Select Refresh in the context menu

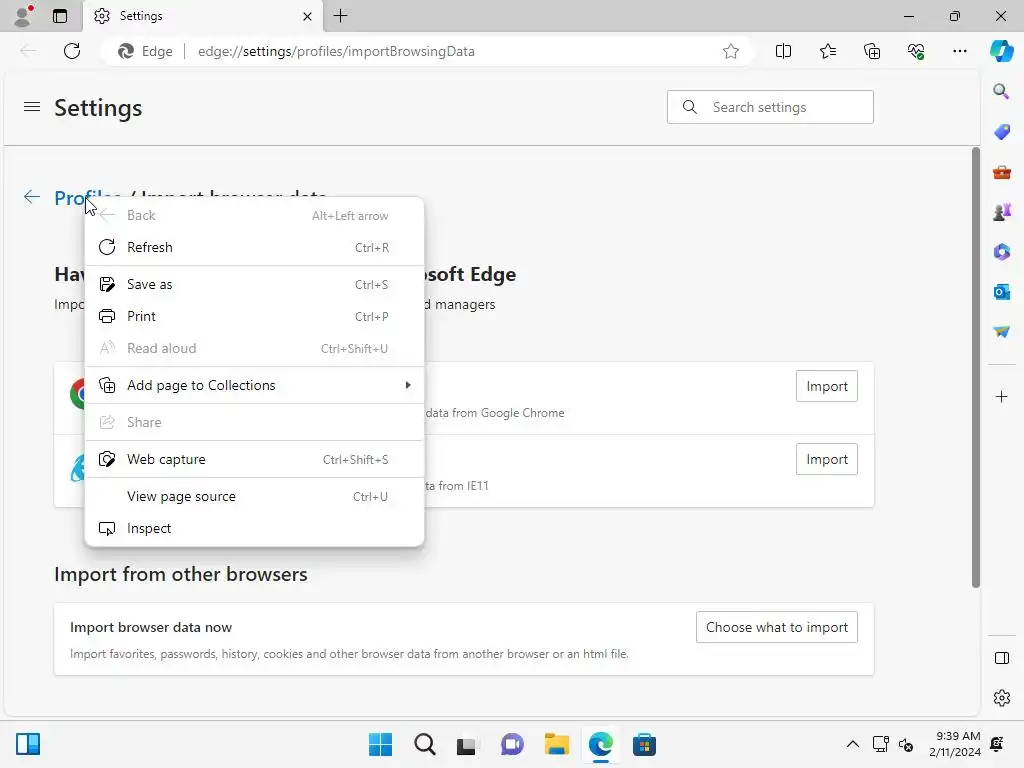255,248
